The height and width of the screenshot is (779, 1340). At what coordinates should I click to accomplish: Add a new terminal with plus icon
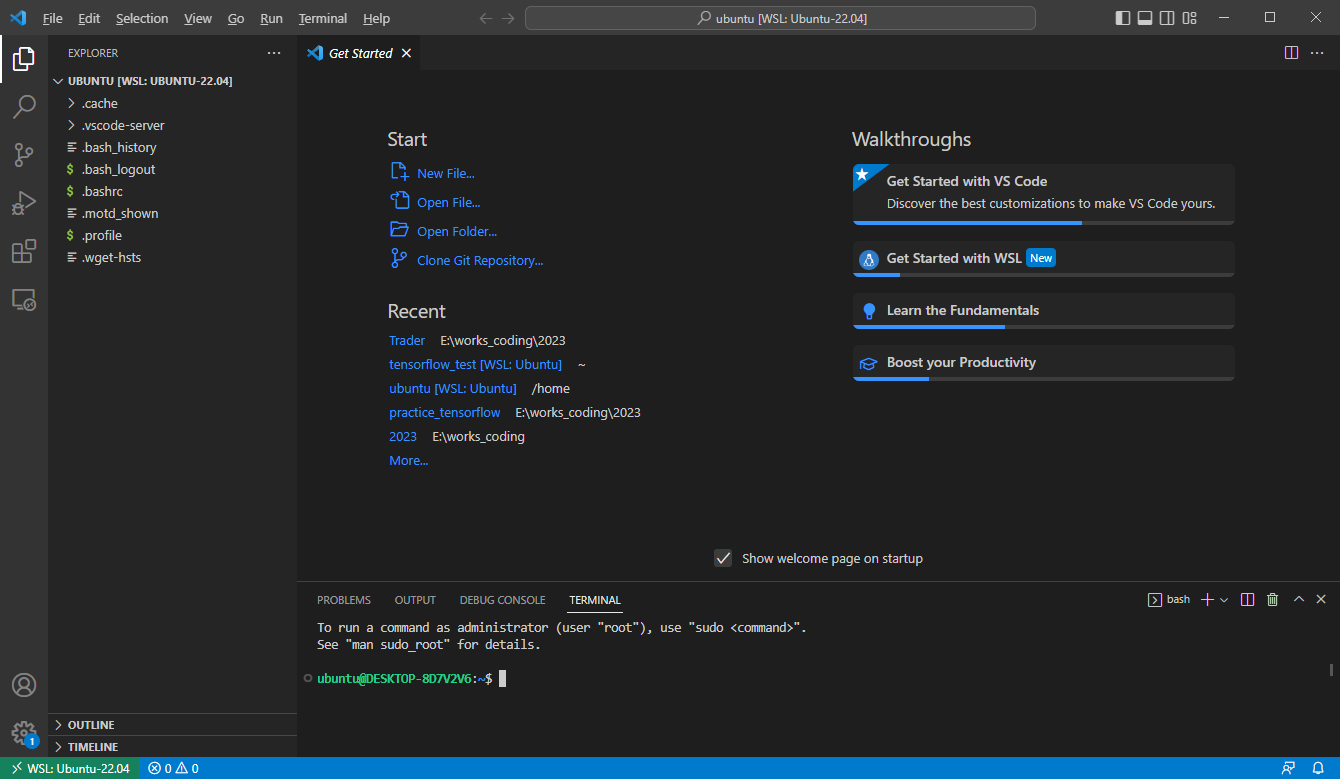pyautogui.click(x=1207, y=599)
